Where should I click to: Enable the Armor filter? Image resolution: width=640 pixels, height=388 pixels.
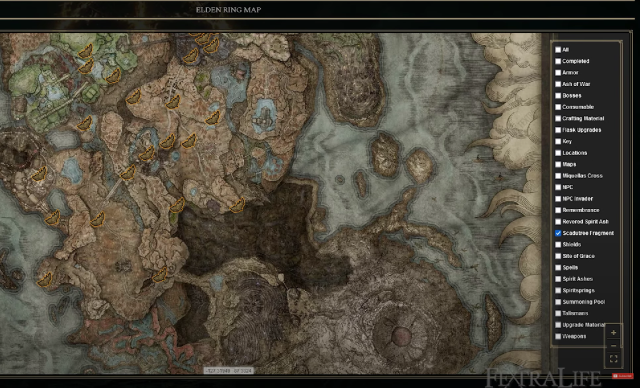point(558,73)
